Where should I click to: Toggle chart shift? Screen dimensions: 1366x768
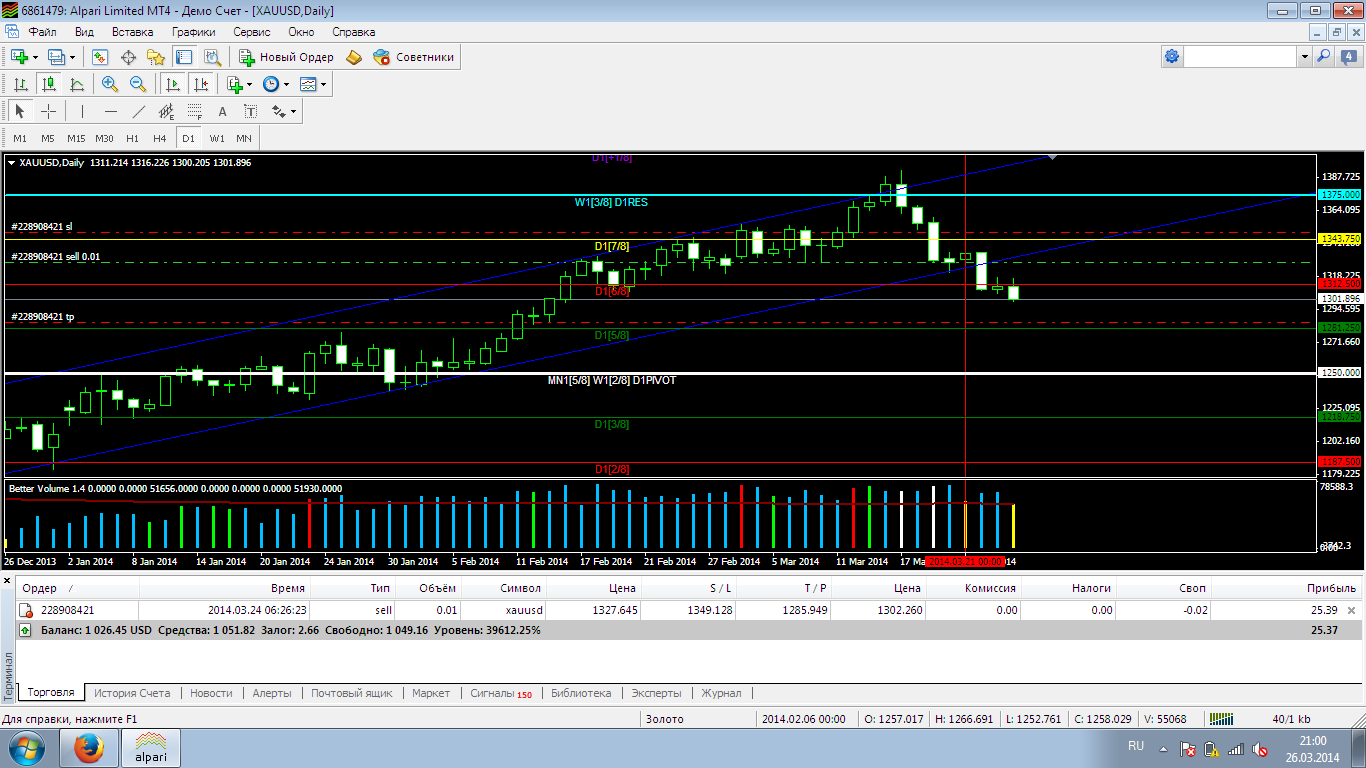201,84
